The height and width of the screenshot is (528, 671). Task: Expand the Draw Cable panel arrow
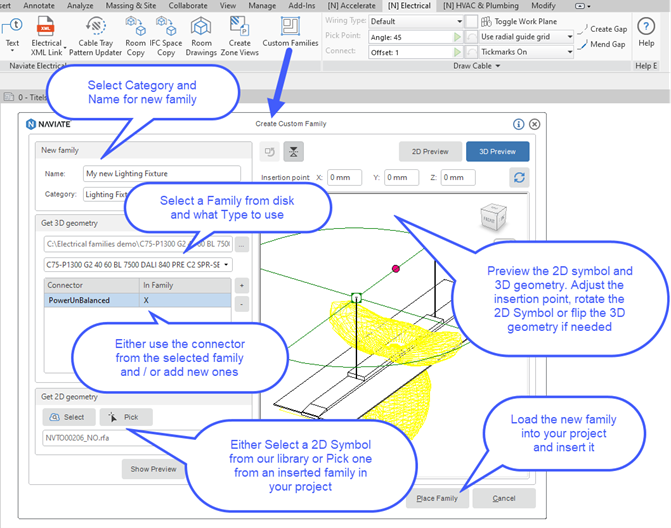click(x=498, y=66)
